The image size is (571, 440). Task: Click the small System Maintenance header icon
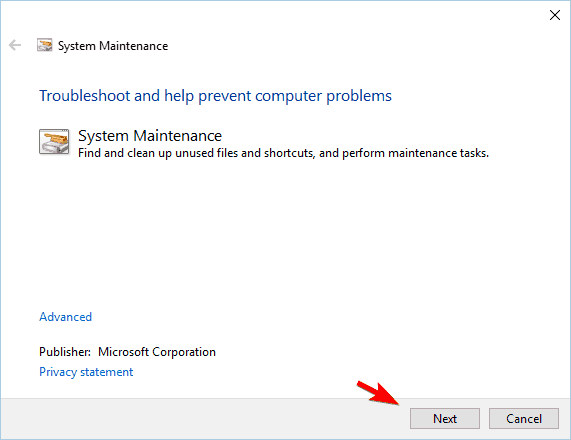44,46
